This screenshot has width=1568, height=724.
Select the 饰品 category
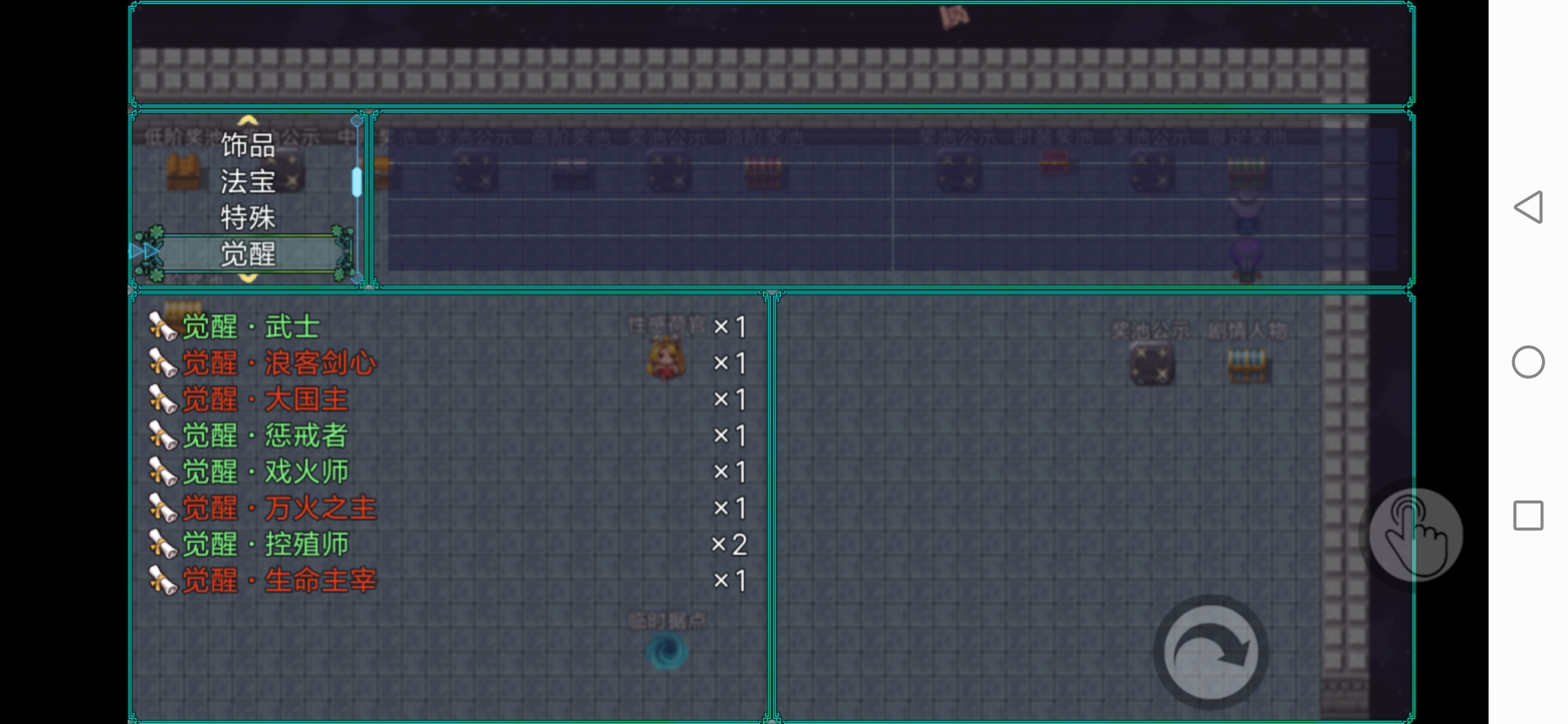[248, 145]
